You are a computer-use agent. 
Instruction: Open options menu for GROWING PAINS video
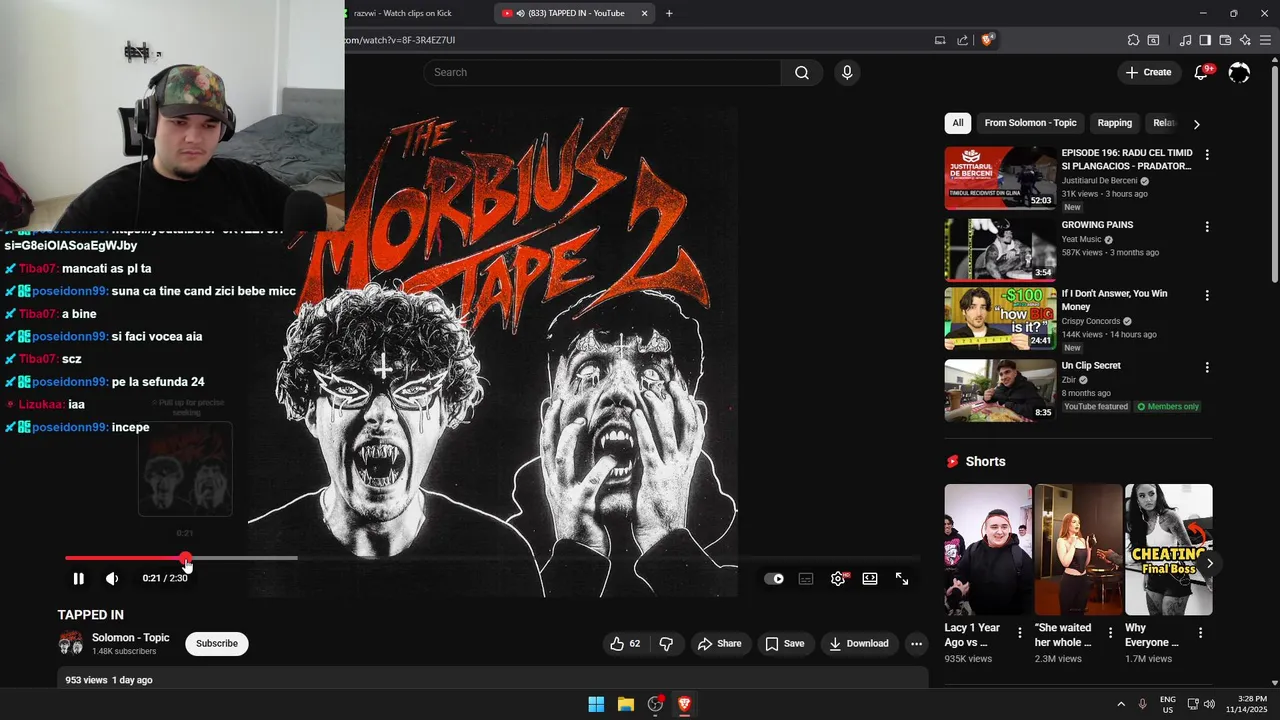[1207, 227]
